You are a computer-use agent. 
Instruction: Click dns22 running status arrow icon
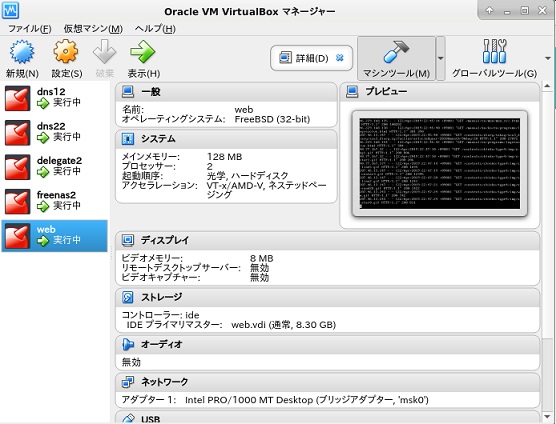coord(43,138)
